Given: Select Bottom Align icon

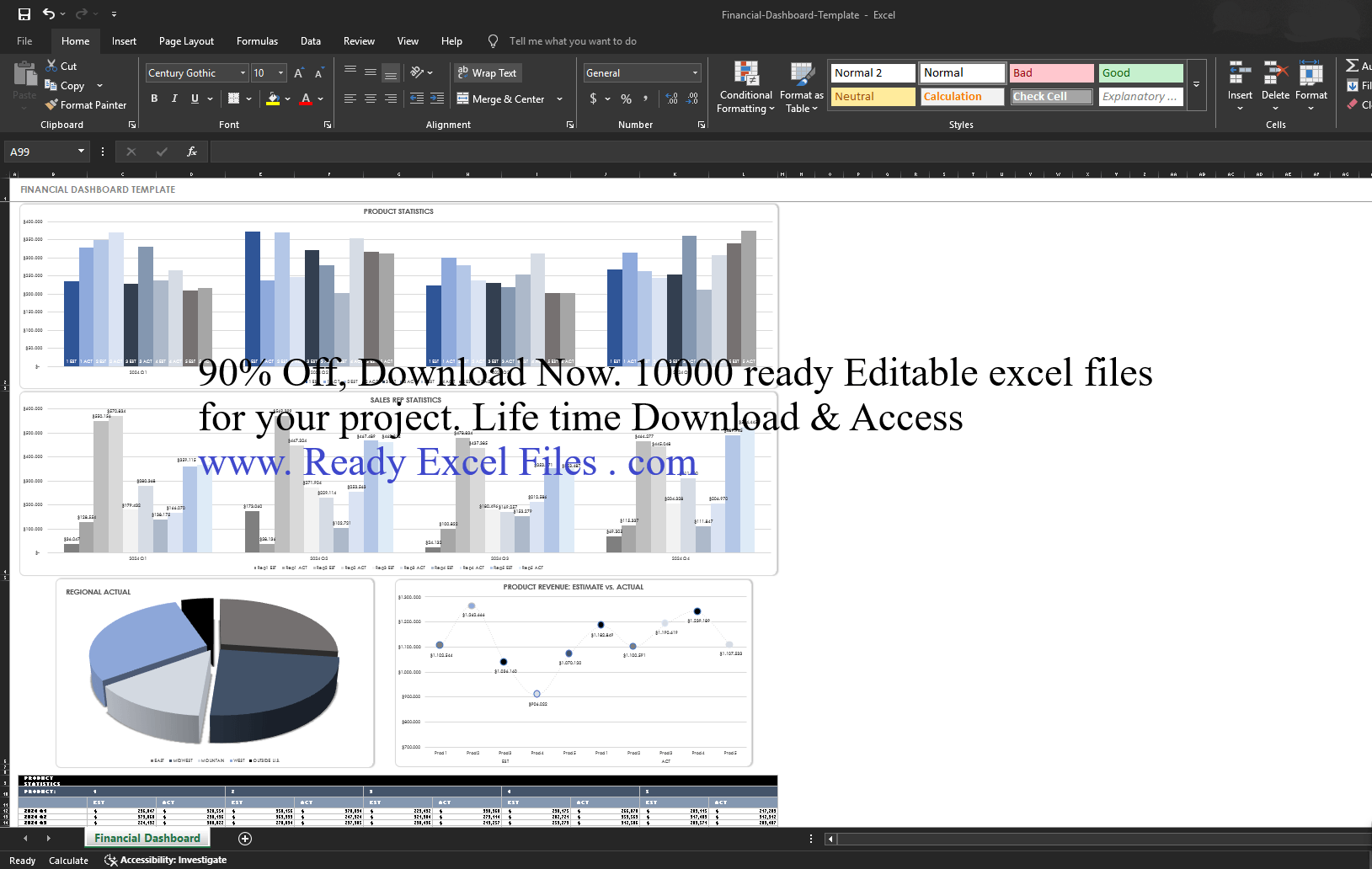Looking at the screenshot, I should pyautogui.click(x=391, y=73).
